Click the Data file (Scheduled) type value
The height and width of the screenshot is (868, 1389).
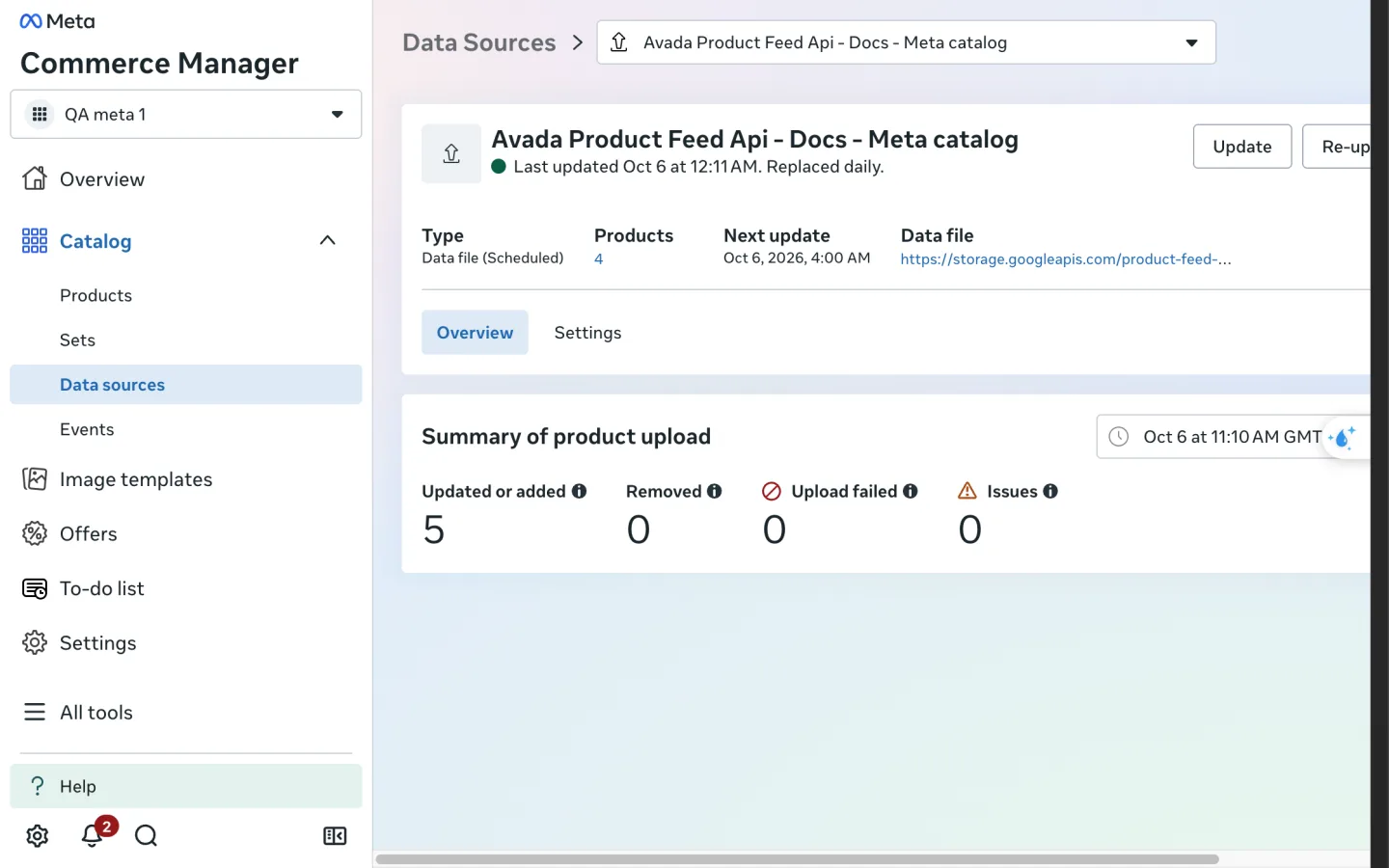click(493, 258)
